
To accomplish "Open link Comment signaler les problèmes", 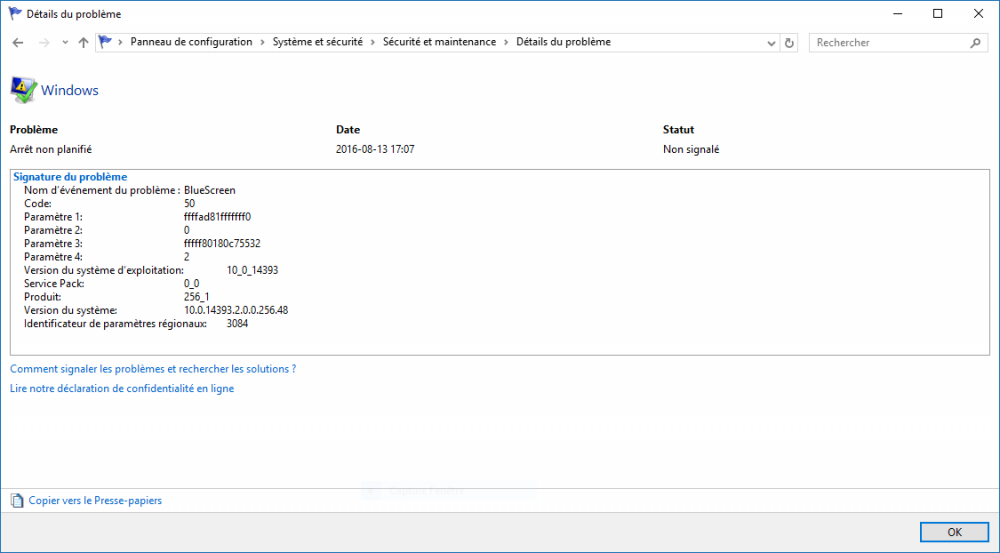I will 152,369.
